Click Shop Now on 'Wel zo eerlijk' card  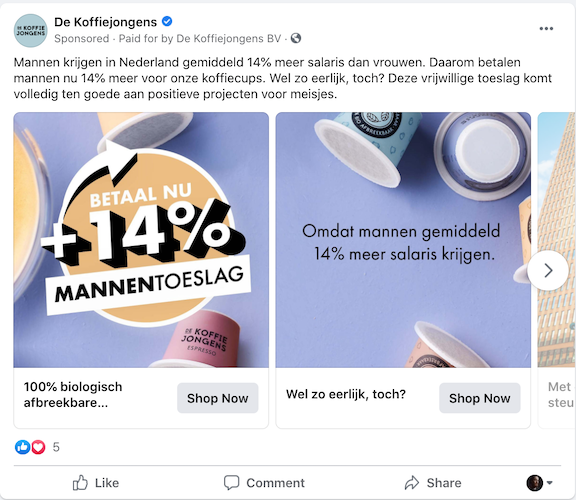click(479, 398)
